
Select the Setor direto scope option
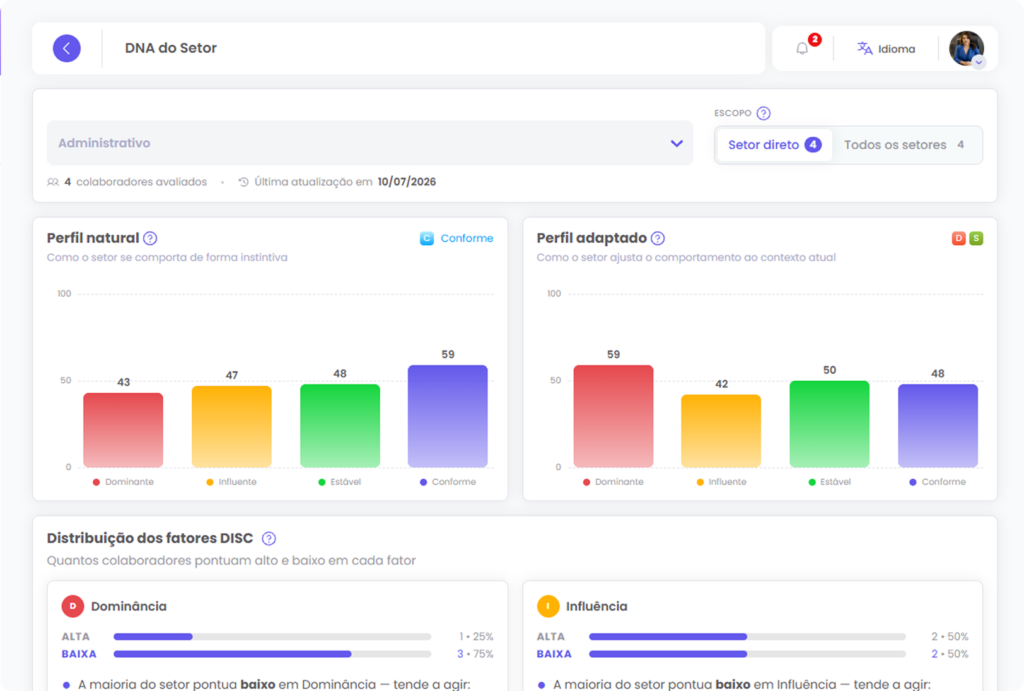coord(774,145)
